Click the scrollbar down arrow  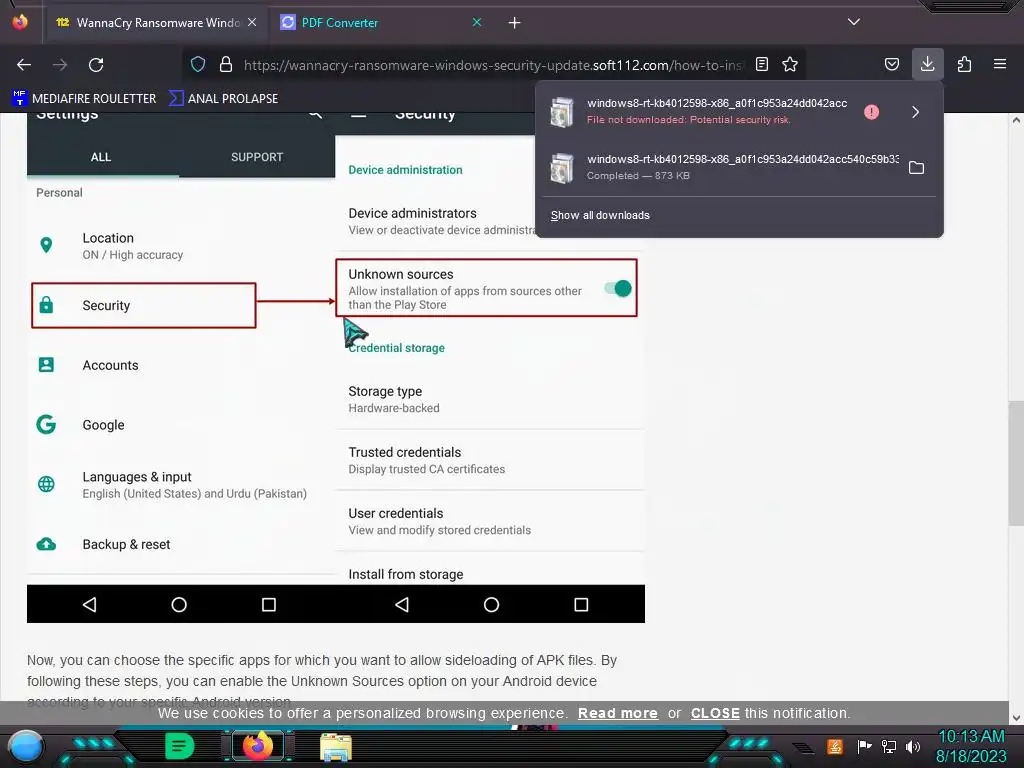[x=1016, y=718]
